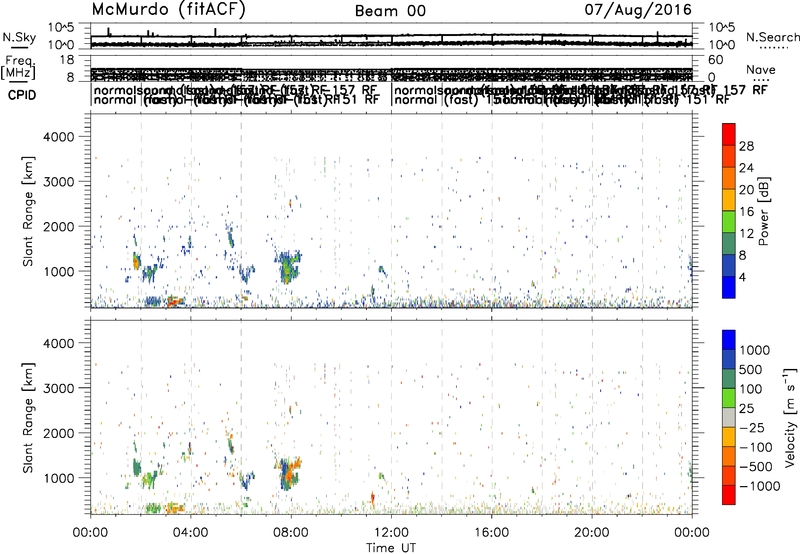Click the 2000 tick in the velocity panel
Viewport: 800px width, 554px height.
tap(58, 433)
